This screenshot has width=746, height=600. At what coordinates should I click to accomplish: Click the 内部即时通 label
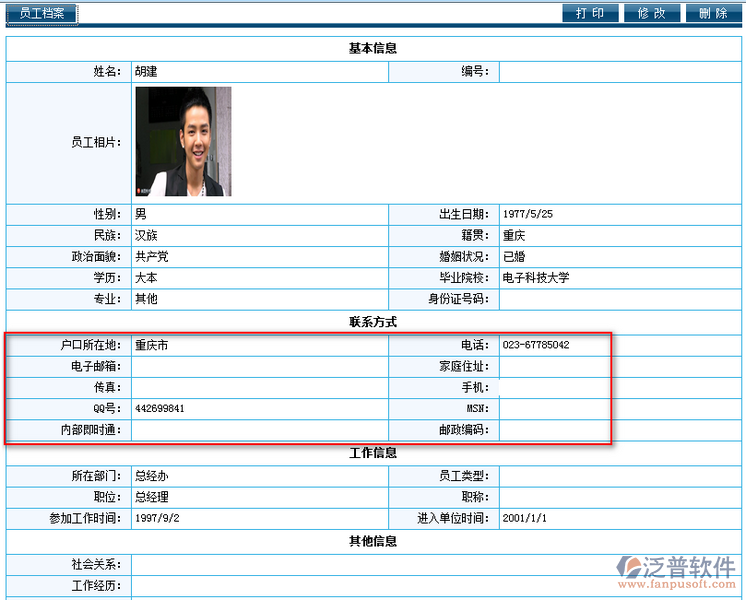pos(91,430)
